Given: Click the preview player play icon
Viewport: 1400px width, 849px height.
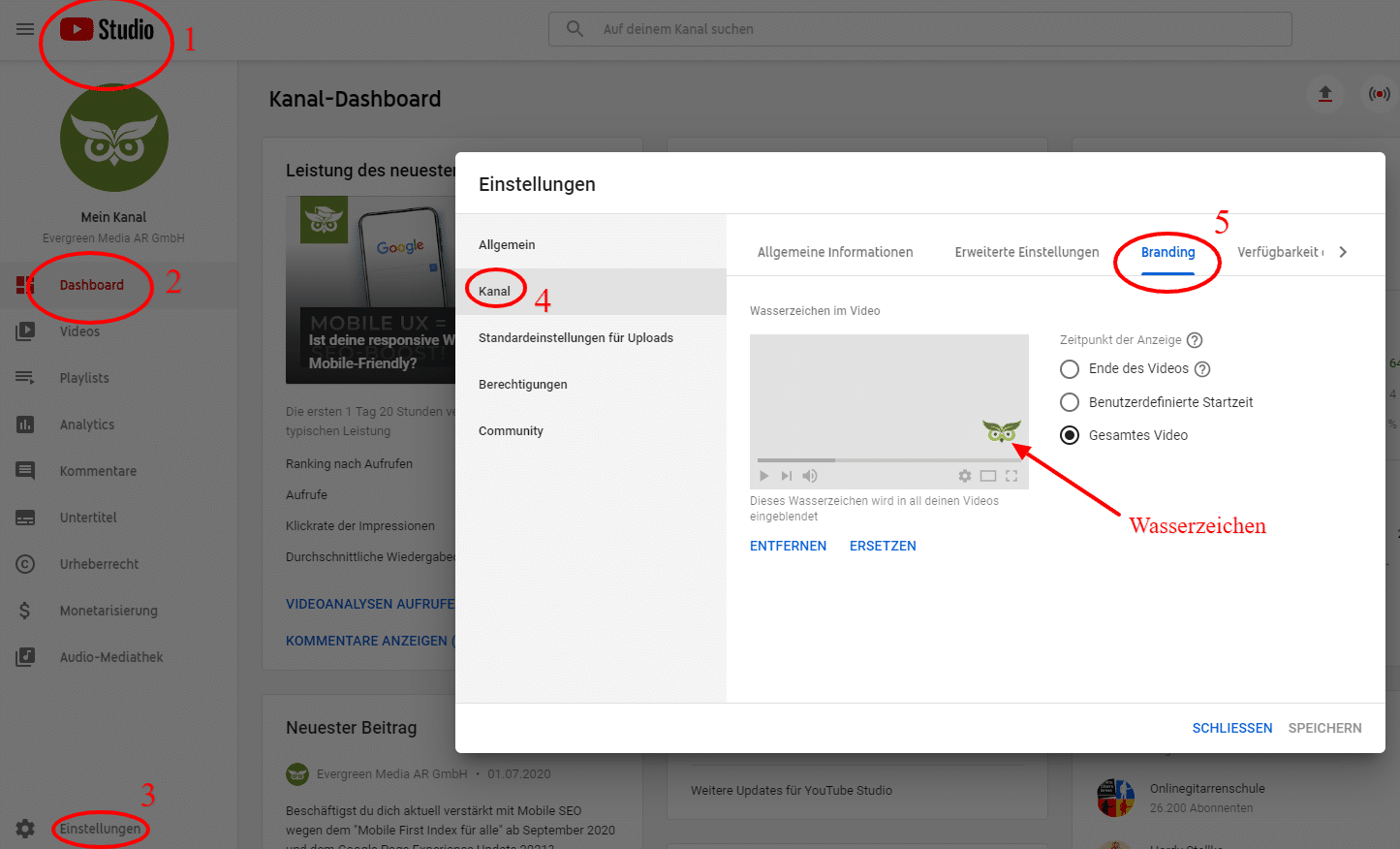Looking at the screenshot, I should (763, 476).
